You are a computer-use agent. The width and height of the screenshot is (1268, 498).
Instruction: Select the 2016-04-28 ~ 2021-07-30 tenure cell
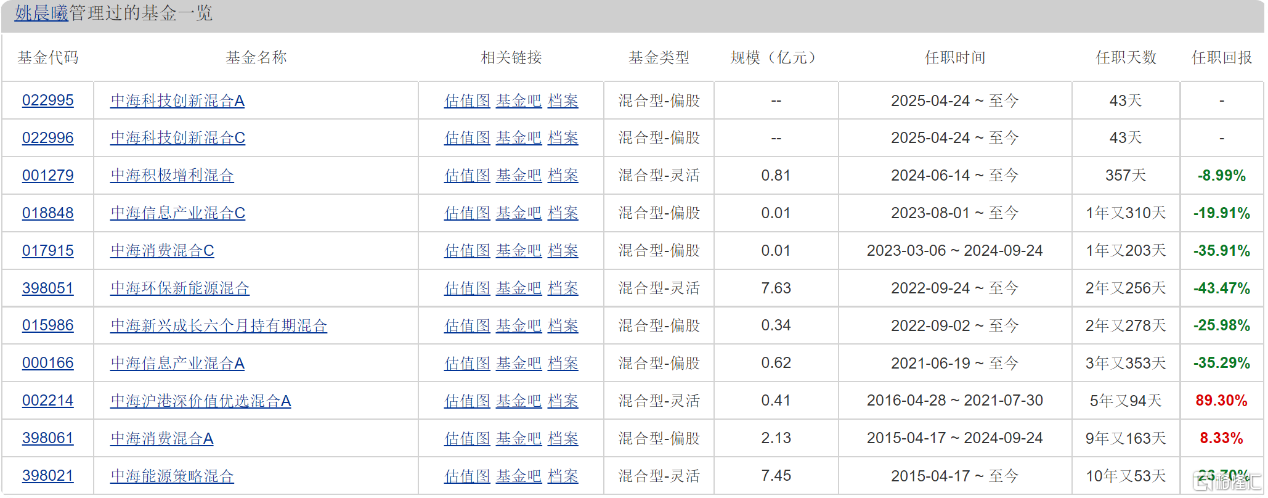coord(955,401)
